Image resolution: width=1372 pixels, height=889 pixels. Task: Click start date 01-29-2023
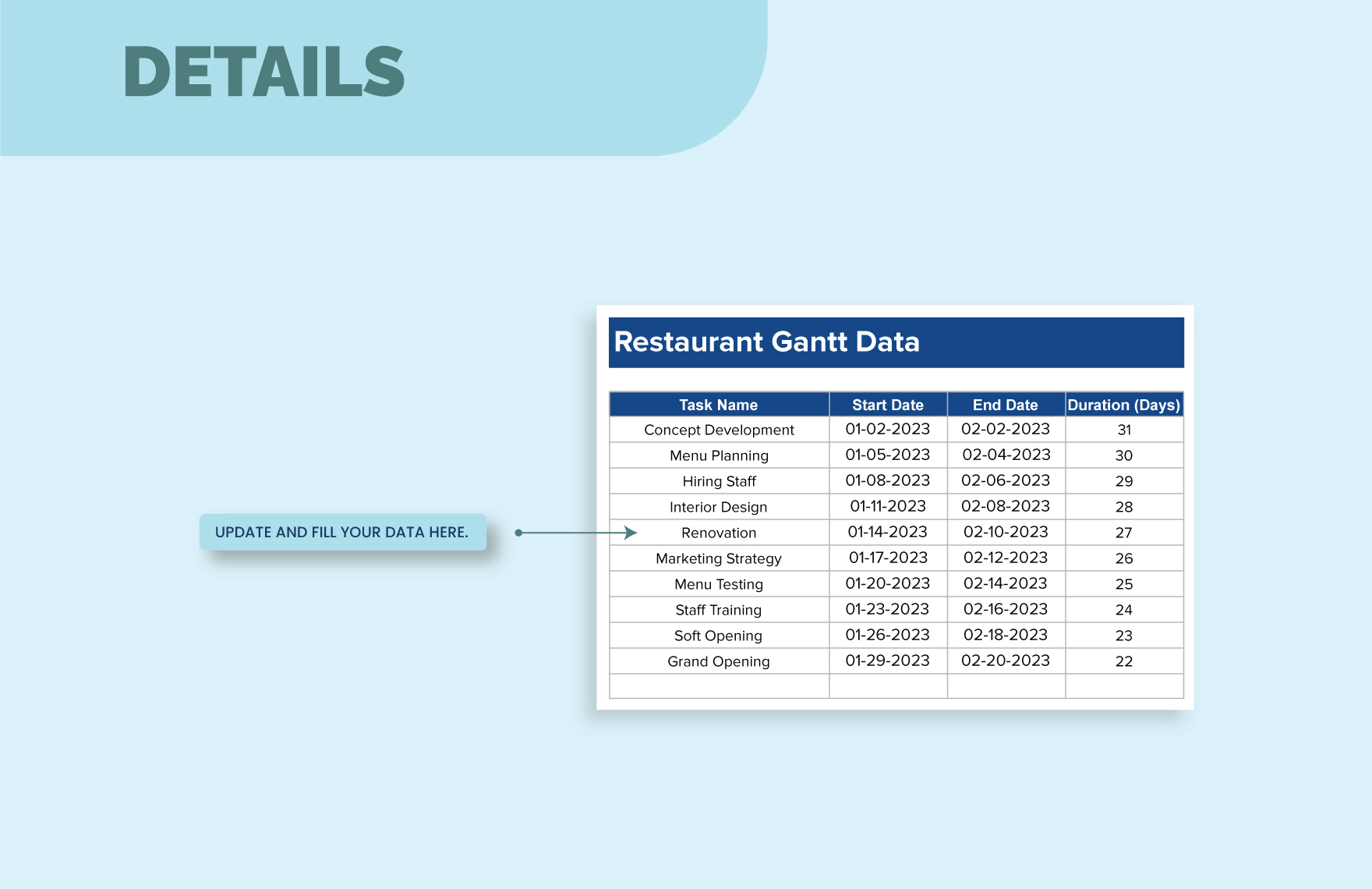tap(888, 661)
